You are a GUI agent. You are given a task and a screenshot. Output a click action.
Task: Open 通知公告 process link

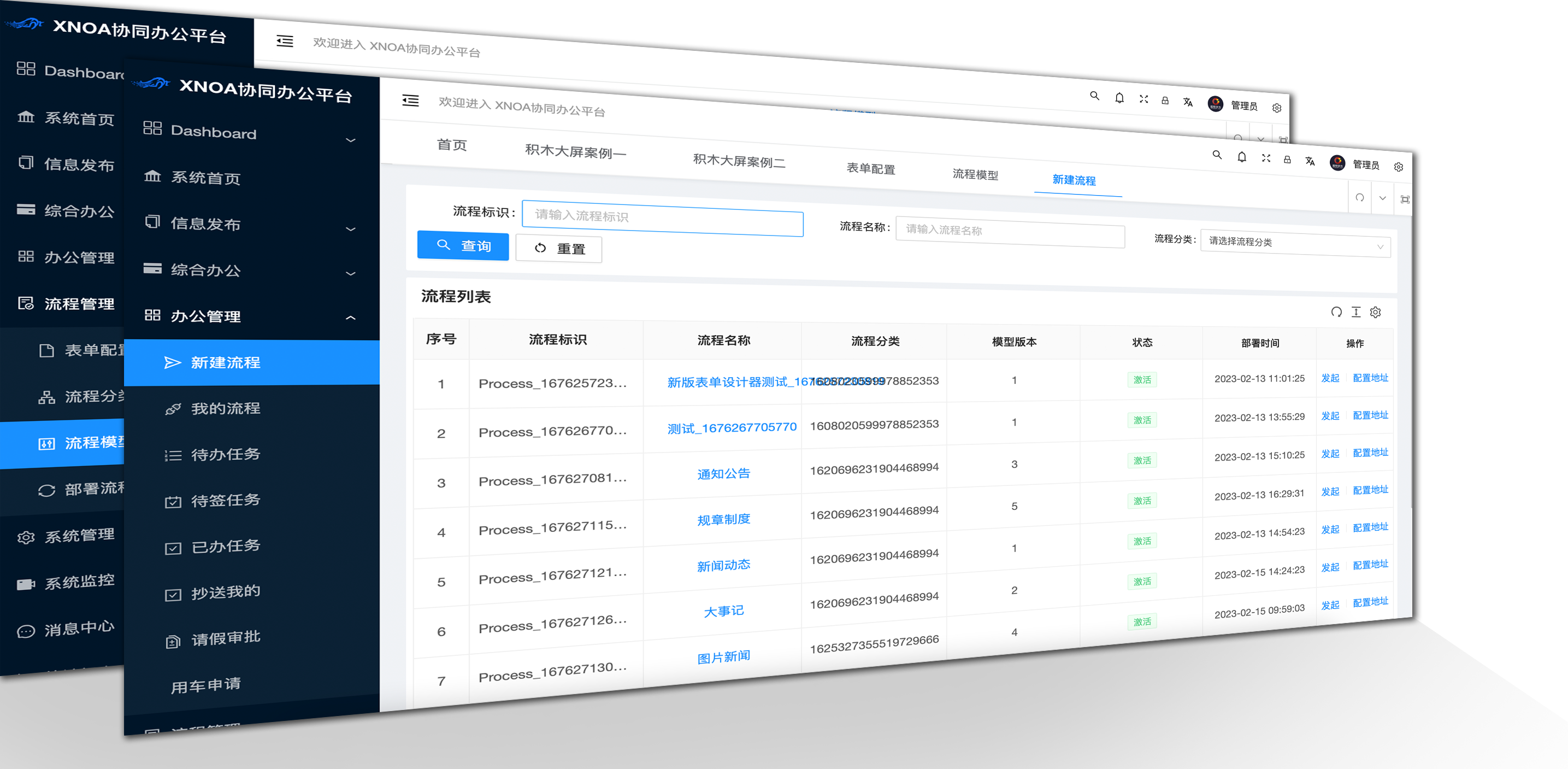tap(723, 474)
